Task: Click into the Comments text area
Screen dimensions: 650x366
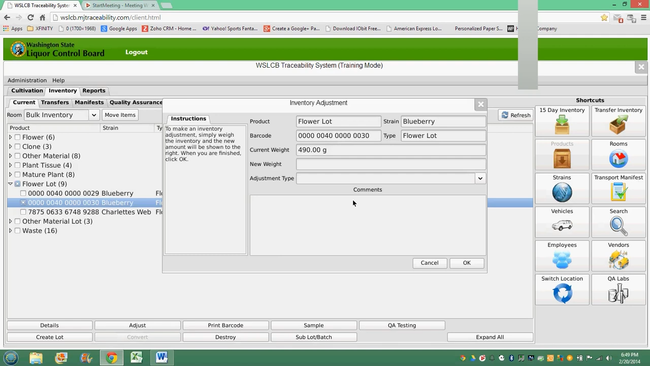Action: (x=368, y=225)
